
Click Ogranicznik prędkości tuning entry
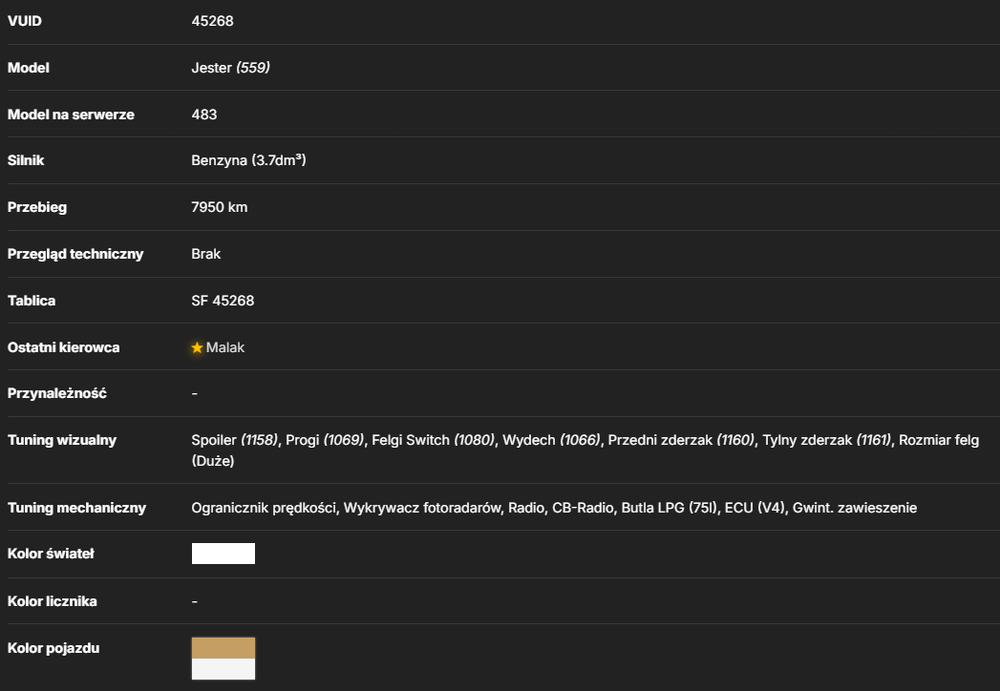263,508
